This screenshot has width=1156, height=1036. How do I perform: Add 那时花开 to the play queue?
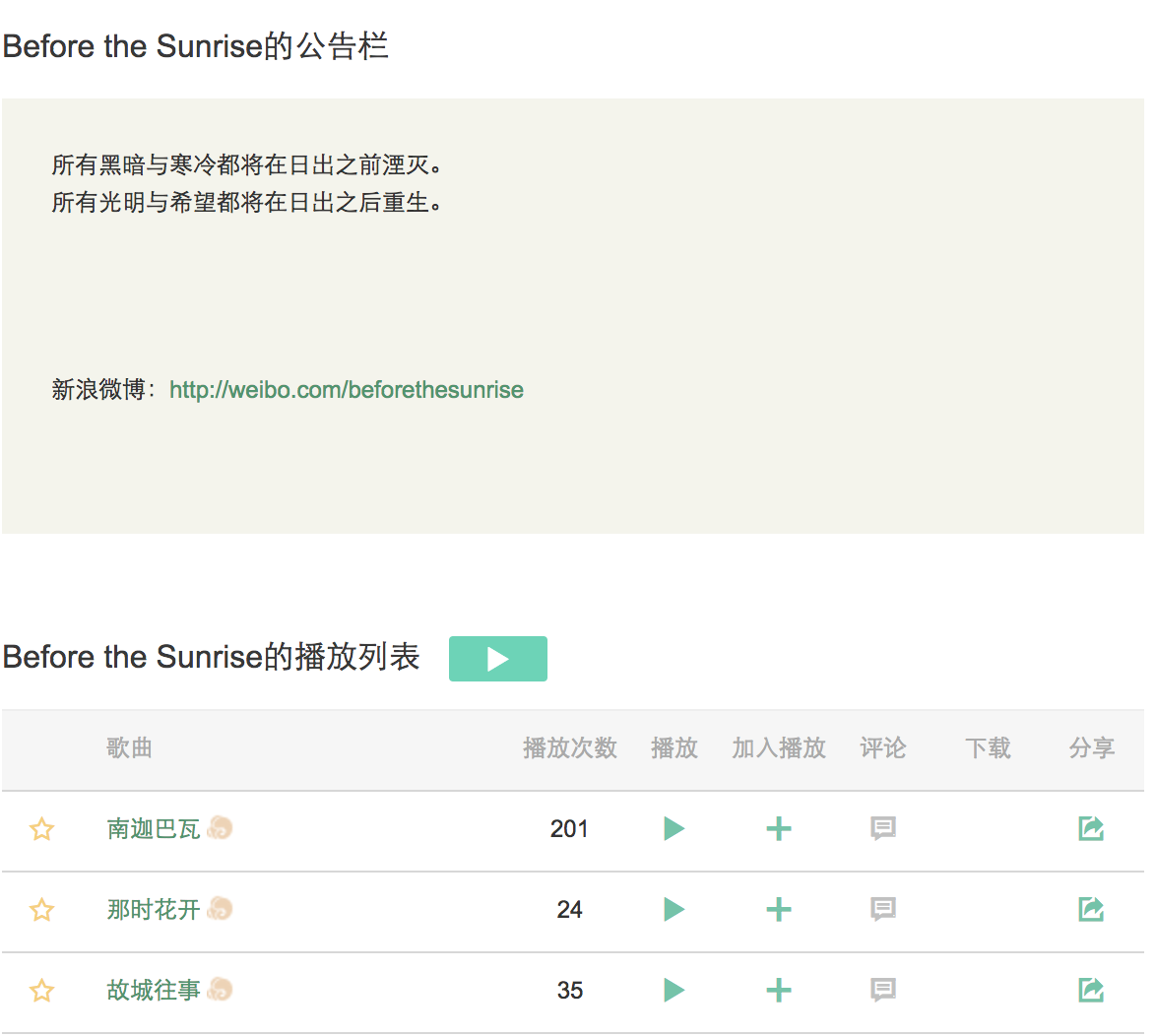(779, 910)
